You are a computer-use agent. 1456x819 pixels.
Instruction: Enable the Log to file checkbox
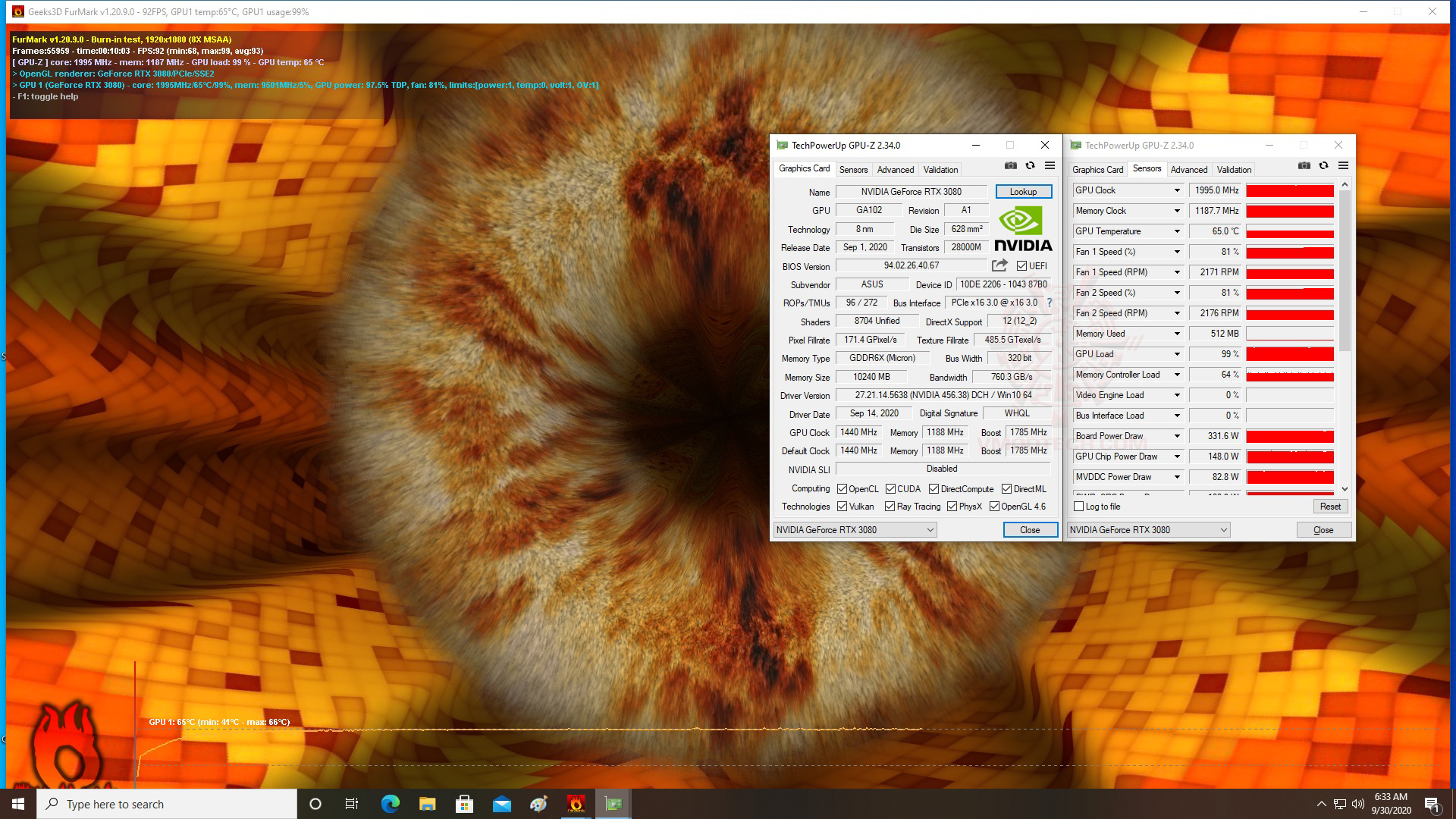1079,507
